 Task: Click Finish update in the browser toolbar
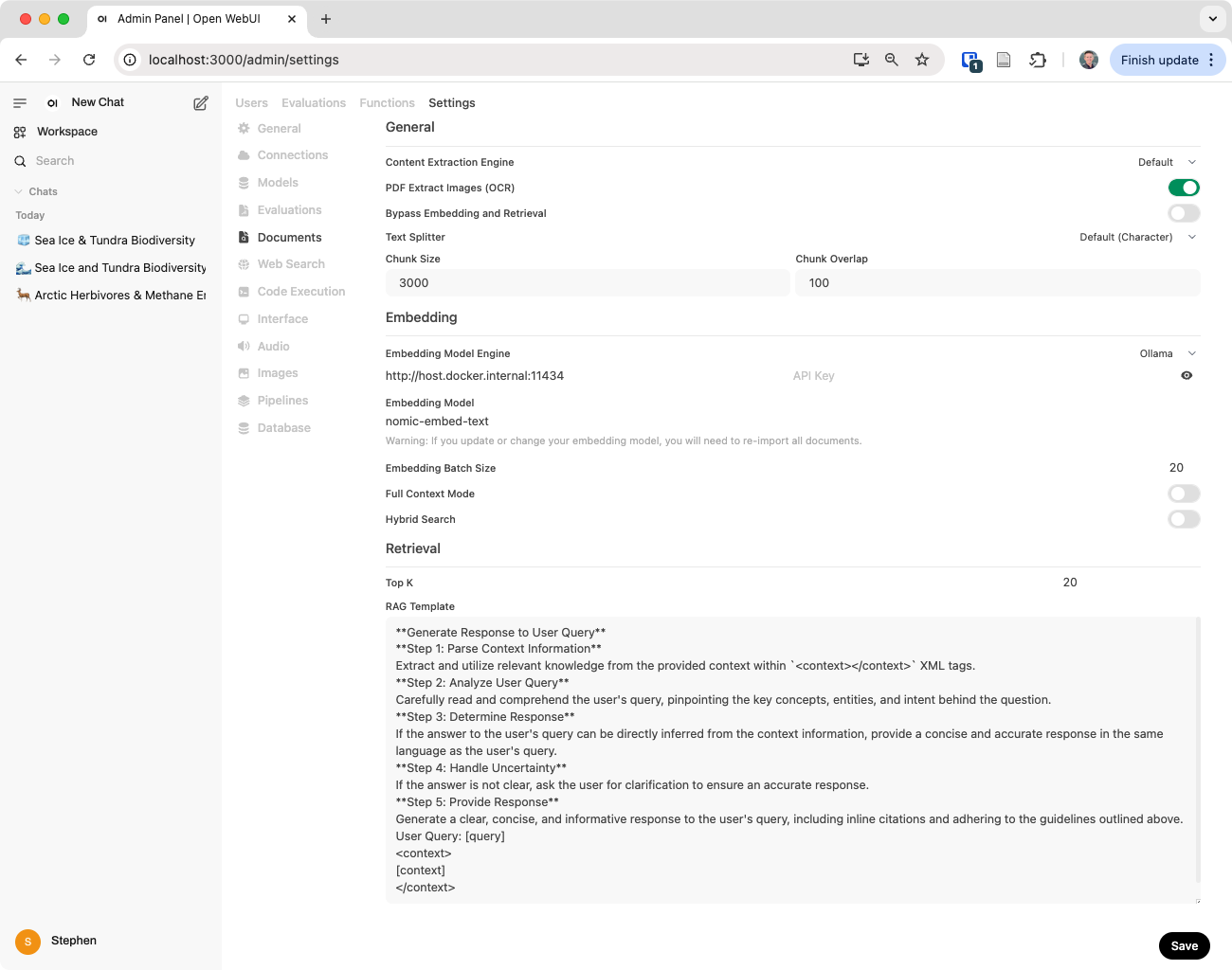point(1161,60)
